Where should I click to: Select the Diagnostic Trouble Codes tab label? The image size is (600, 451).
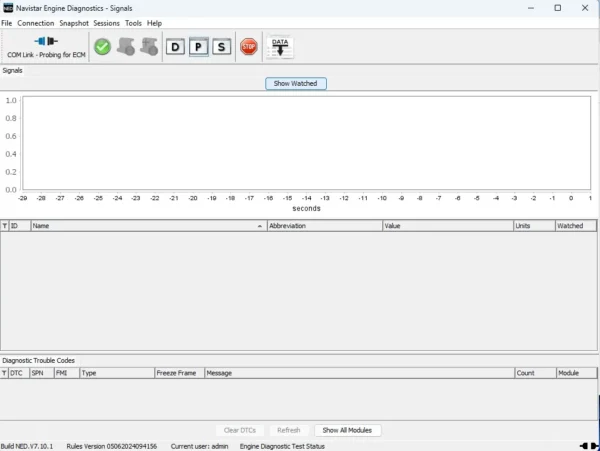coord(38,361)
